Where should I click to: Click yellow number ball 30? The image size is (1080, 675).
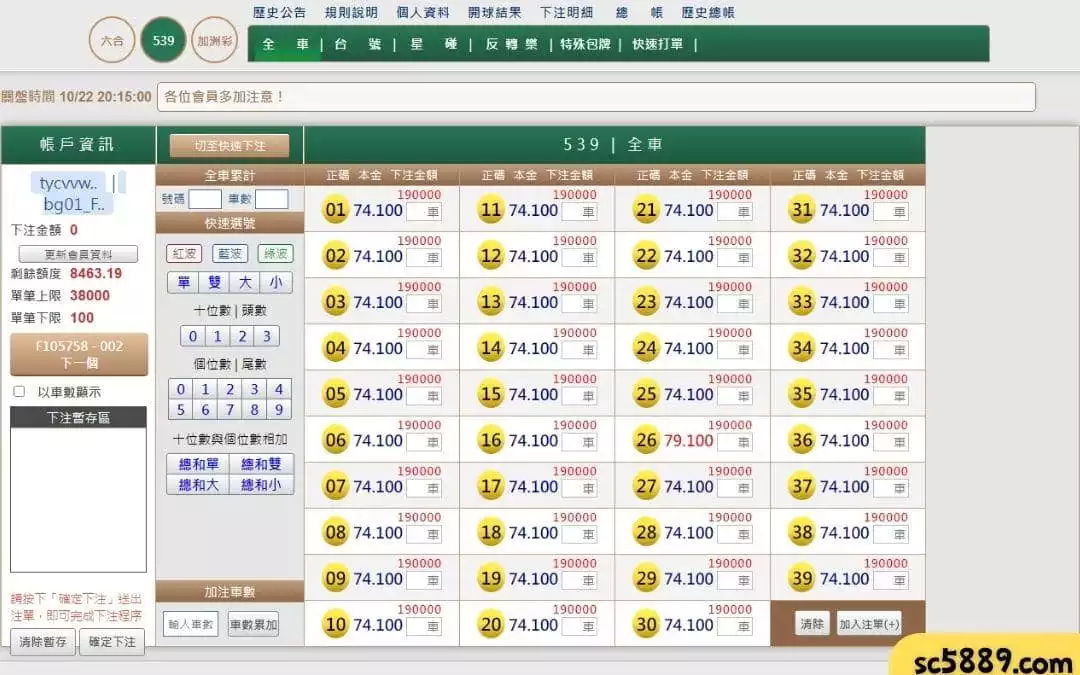click(x=646, y=625)
